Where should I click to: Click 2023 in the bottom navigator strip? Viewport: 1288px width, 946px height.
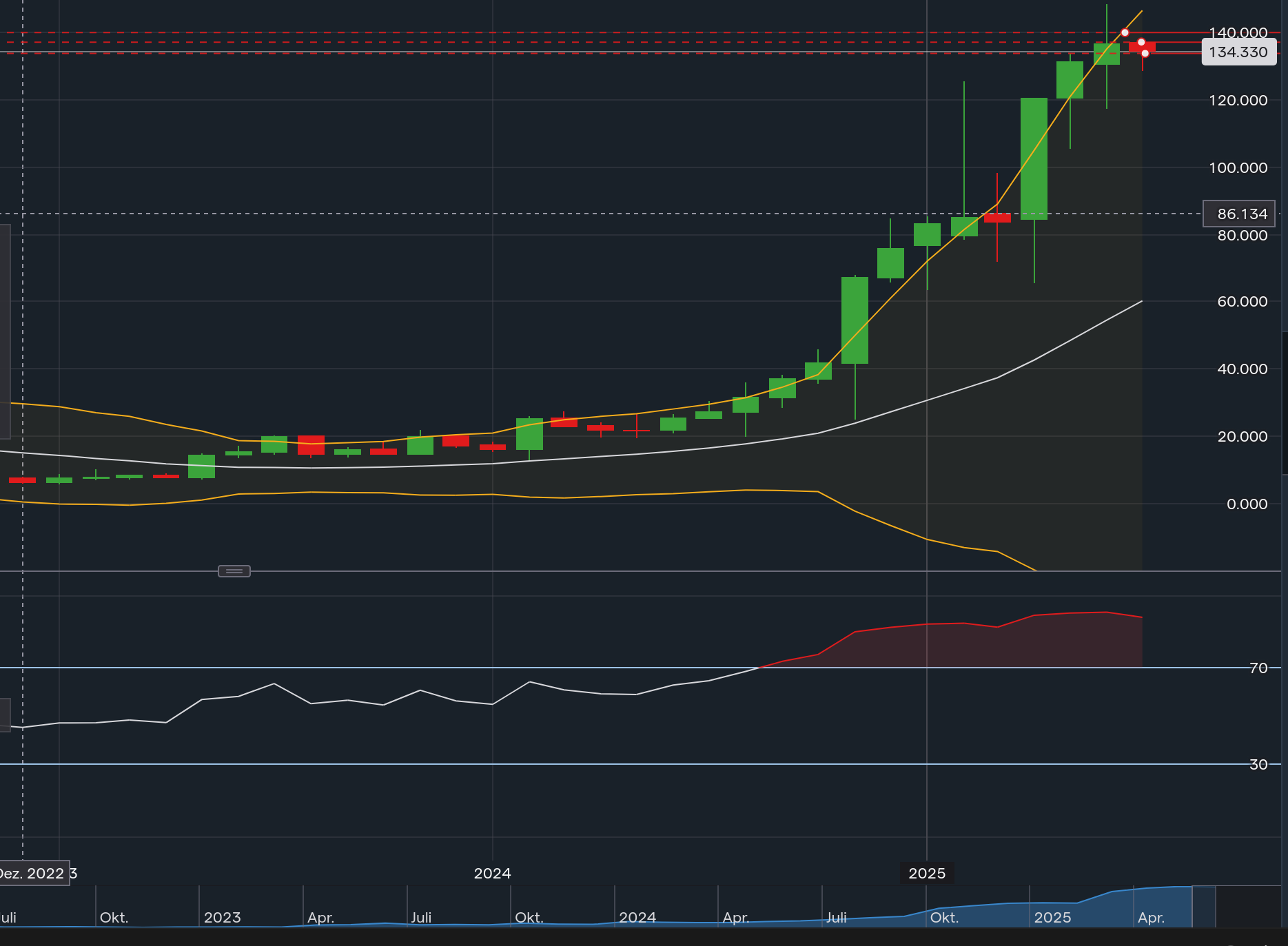click(x=222, y=918)
